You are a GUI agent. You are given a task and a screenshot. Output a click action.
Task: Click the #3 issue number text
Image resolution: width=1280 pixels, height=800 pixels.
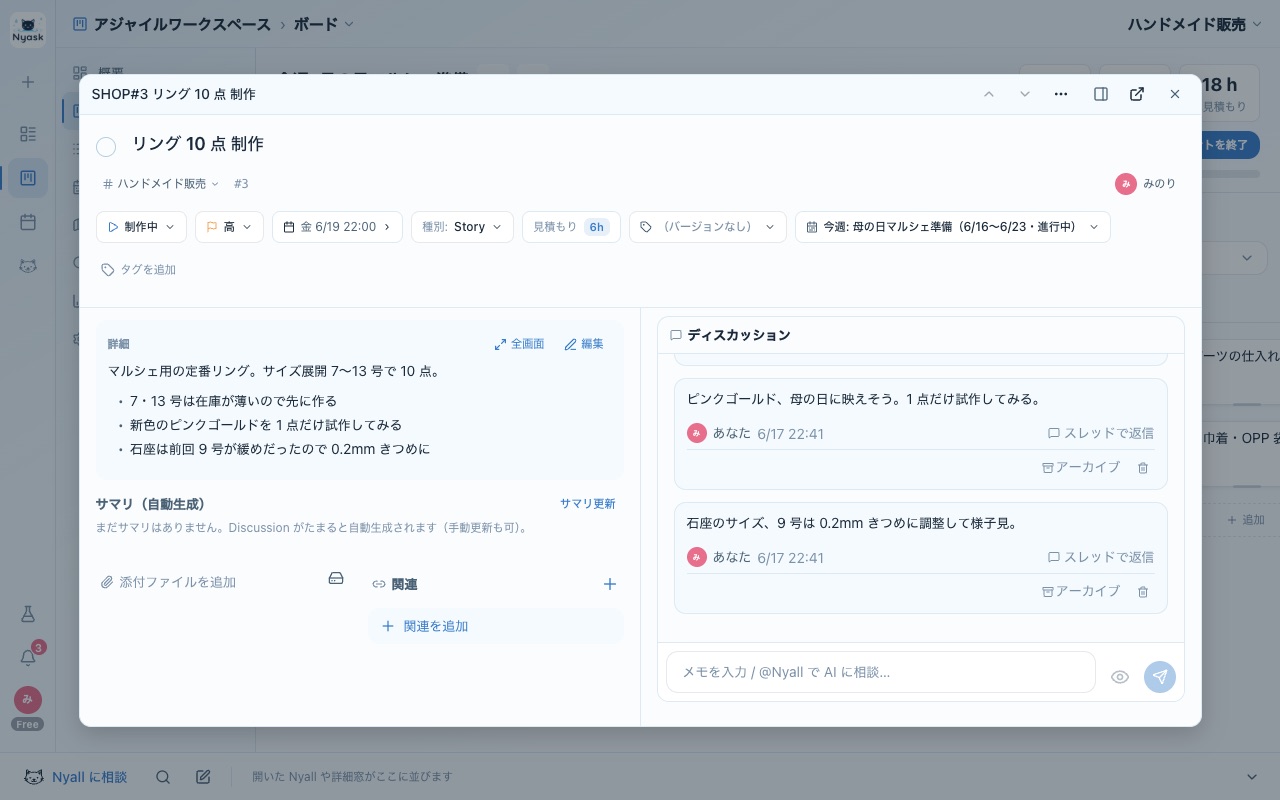point(241,184)
